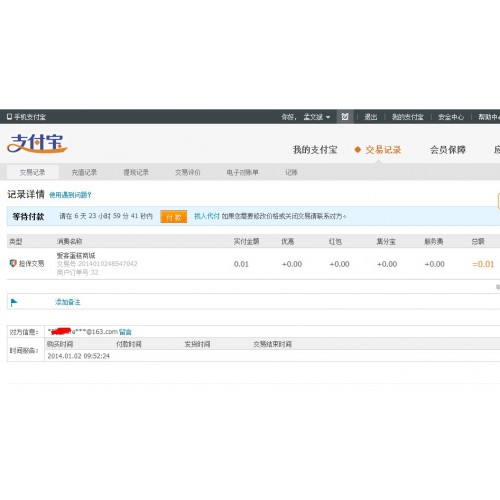Open 安全中心 in top bar
500x500 pixels.
click(x=451, y=117)
